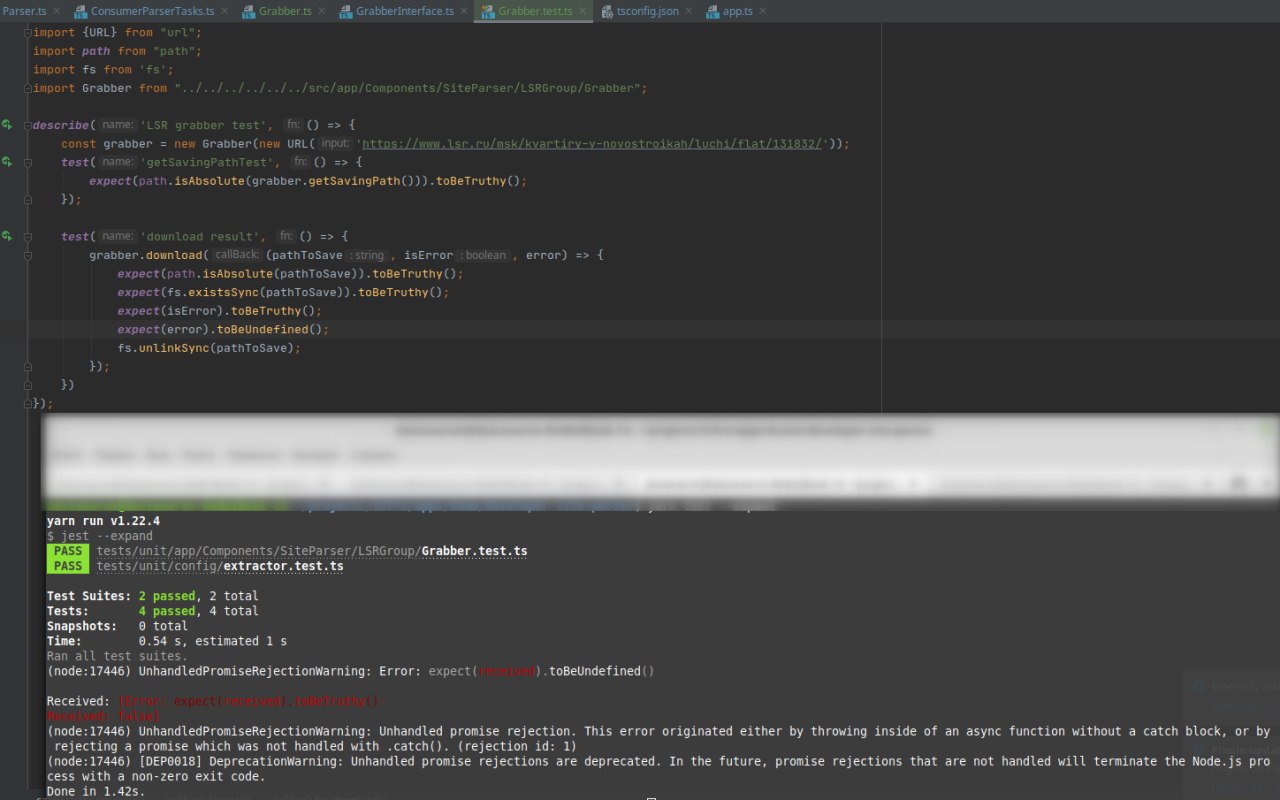Close the tsconfig.json tab
1280x800 pixels.
687,11
